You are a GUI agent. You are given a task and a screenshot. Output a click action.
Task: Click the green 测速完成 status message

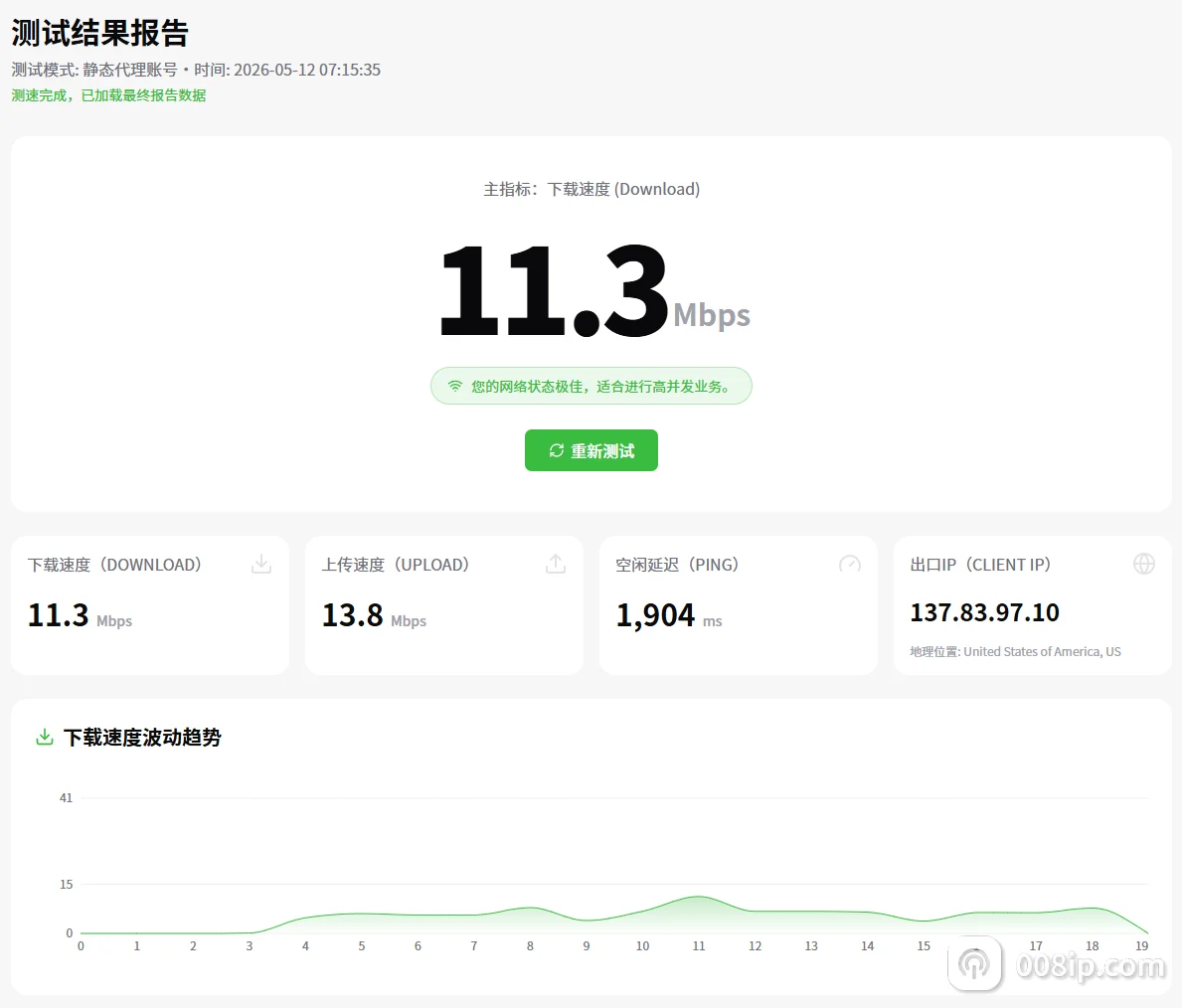(108, 95)
